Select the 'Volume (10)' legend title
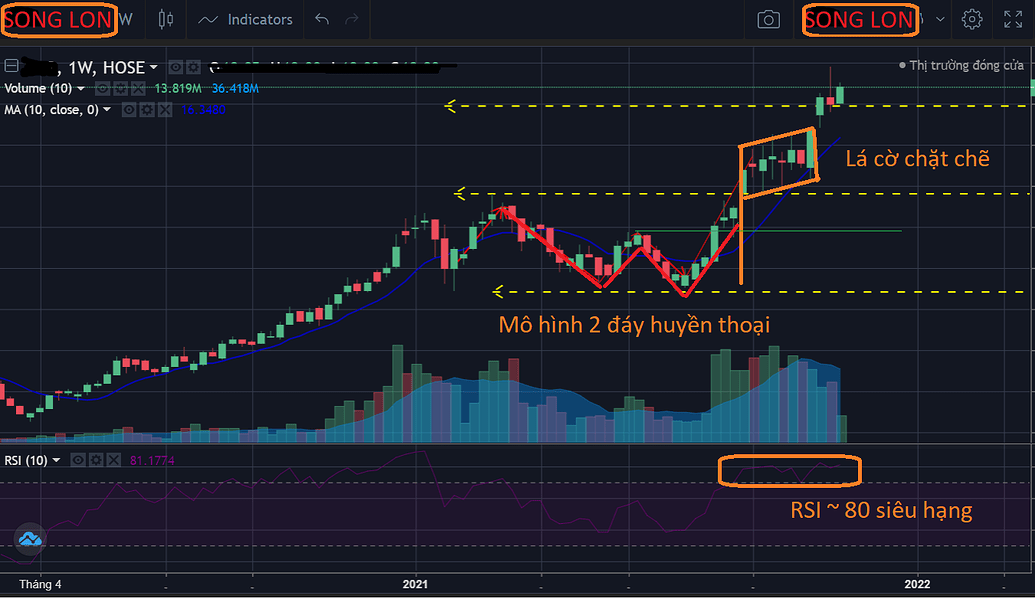Screen dimensions: 1035x598 click(38, 88)
